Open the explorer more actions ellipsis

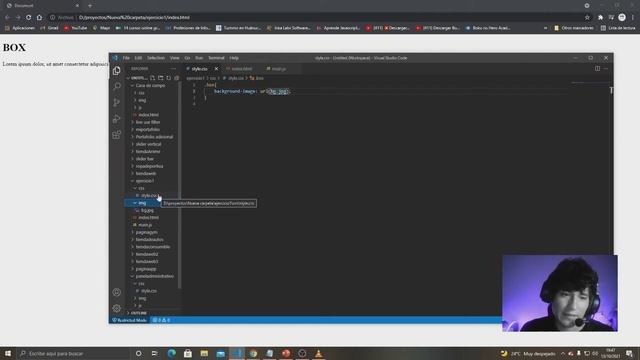(173, 69)
